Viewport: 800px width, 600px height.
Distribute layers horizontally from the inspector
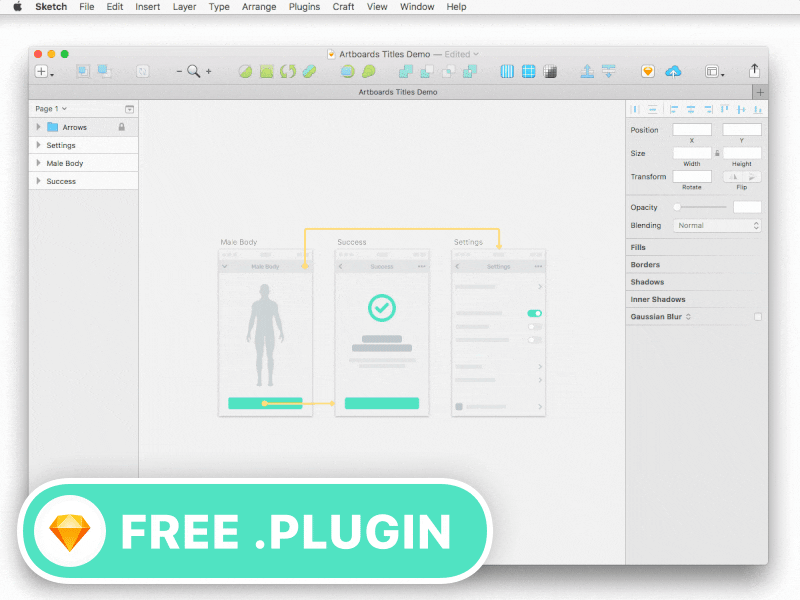pyautogui.click(x=635, y=110)
